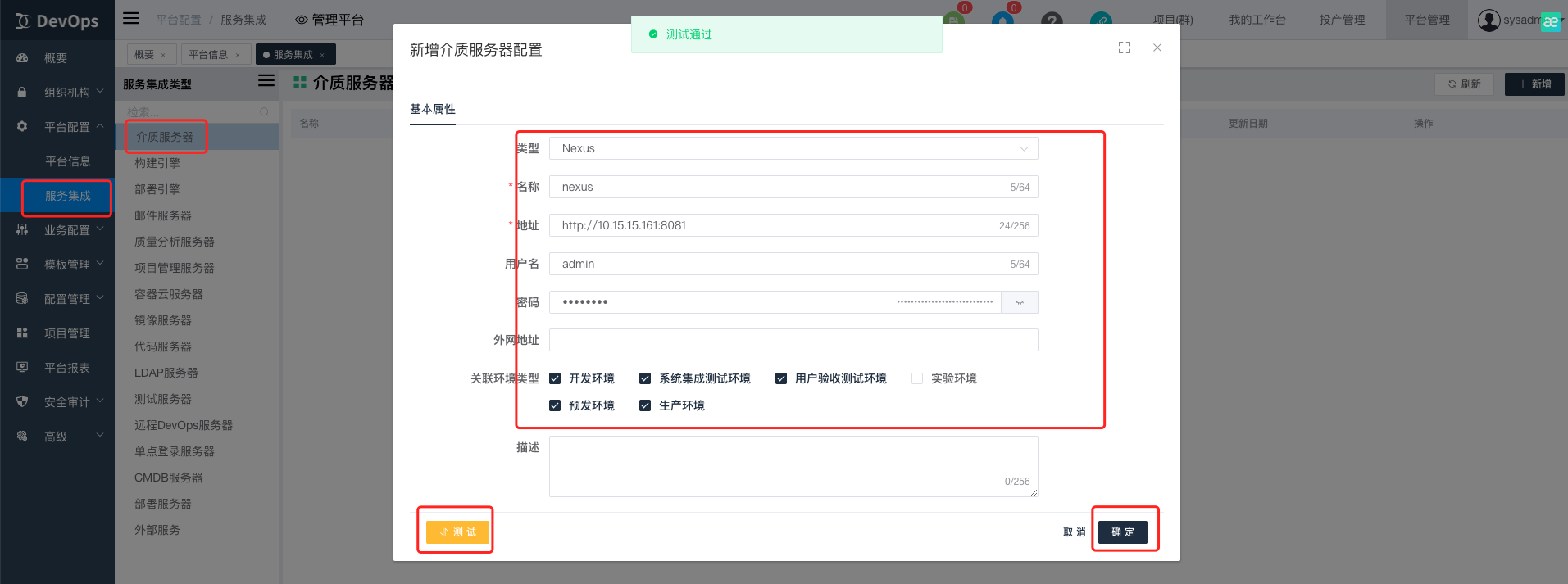Screen dimensions: 1568x584
Task: Uncheck the 系统集成测试环境 checkbox
Action: pos(645,378)
